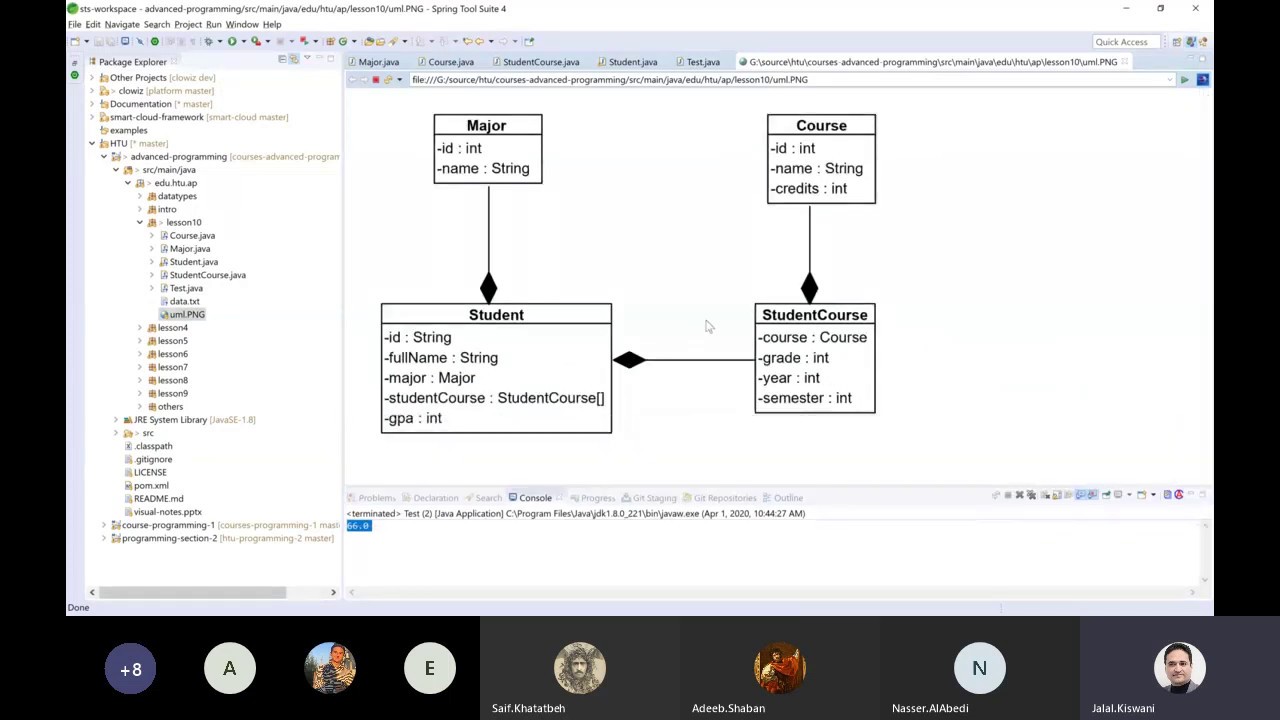Click the green circle icon on left trim

74,76
